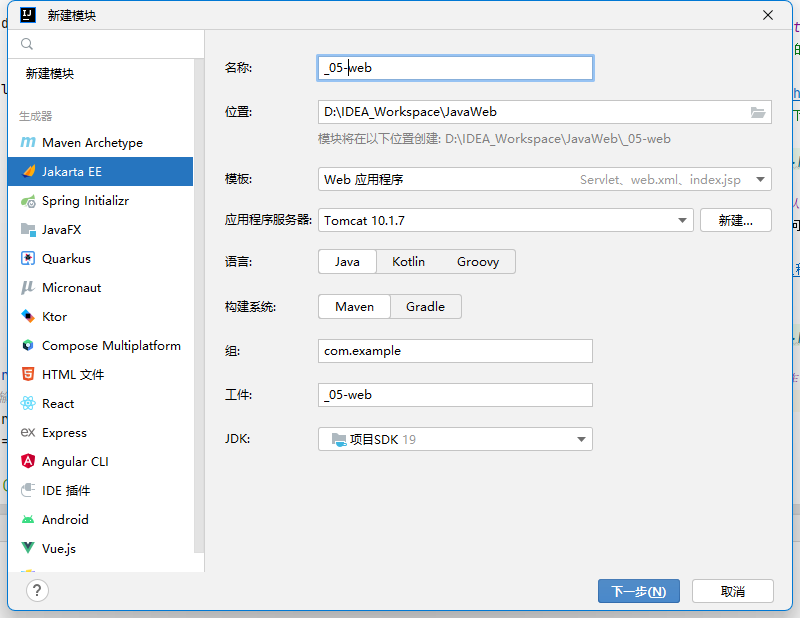Click the 下一步(N) next button

(x=639, y=591)
